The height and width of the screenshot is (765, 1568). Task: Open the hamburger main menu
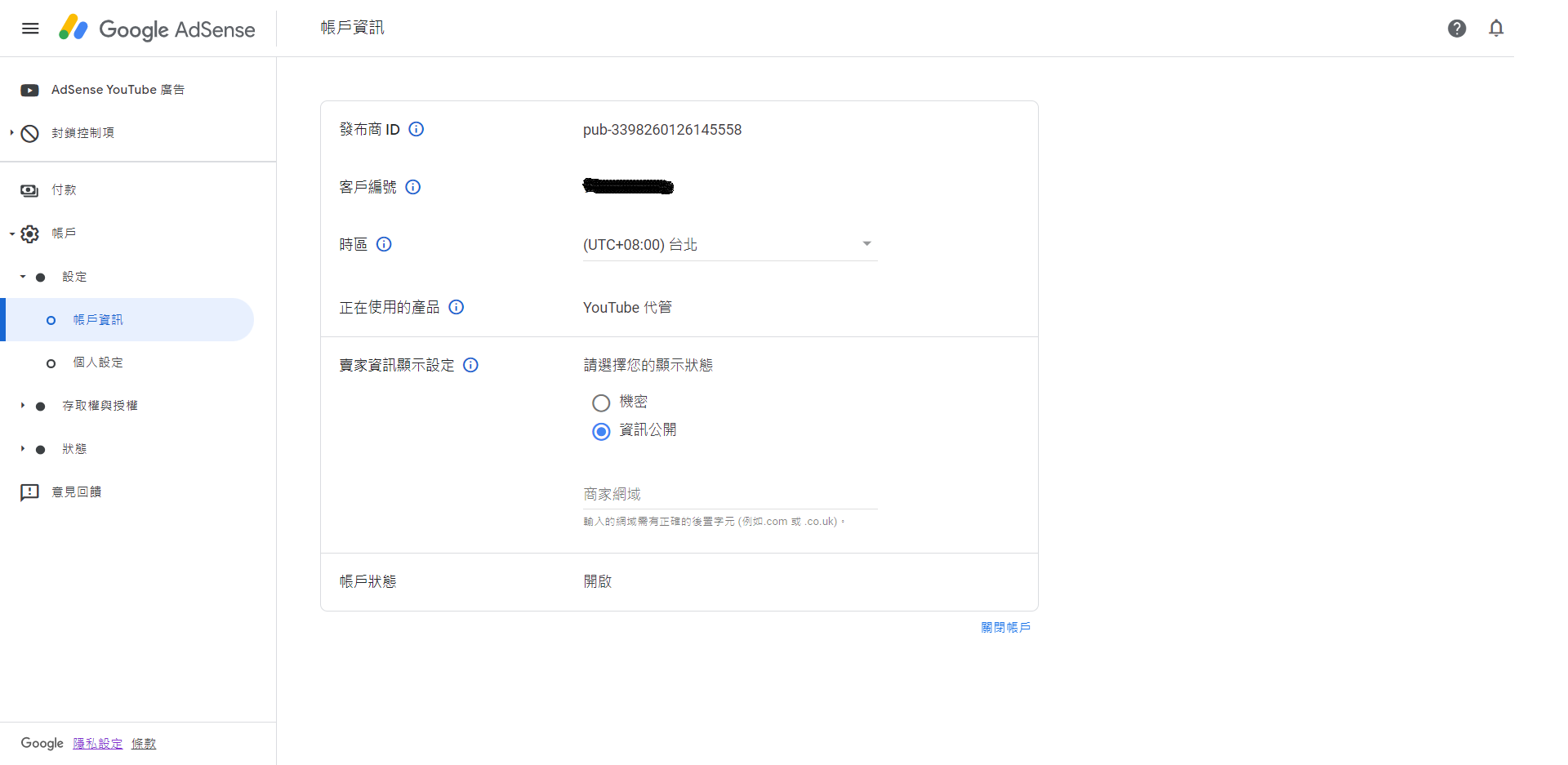click(x=30, y=29)
